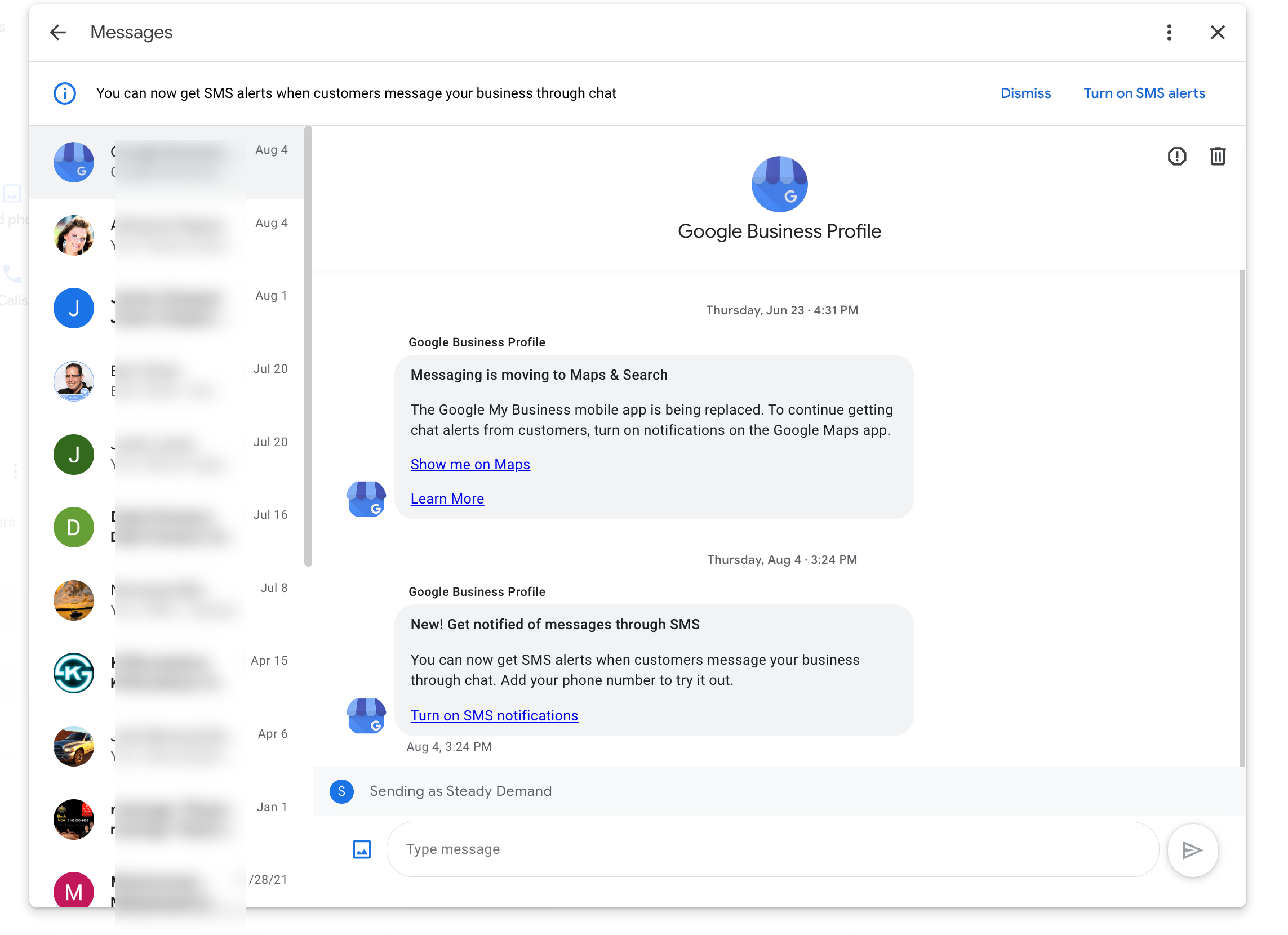The width and height of the screenshot is (1288, 935).
Task: Click the report spam icon
Action: [x=1176, y=156]
